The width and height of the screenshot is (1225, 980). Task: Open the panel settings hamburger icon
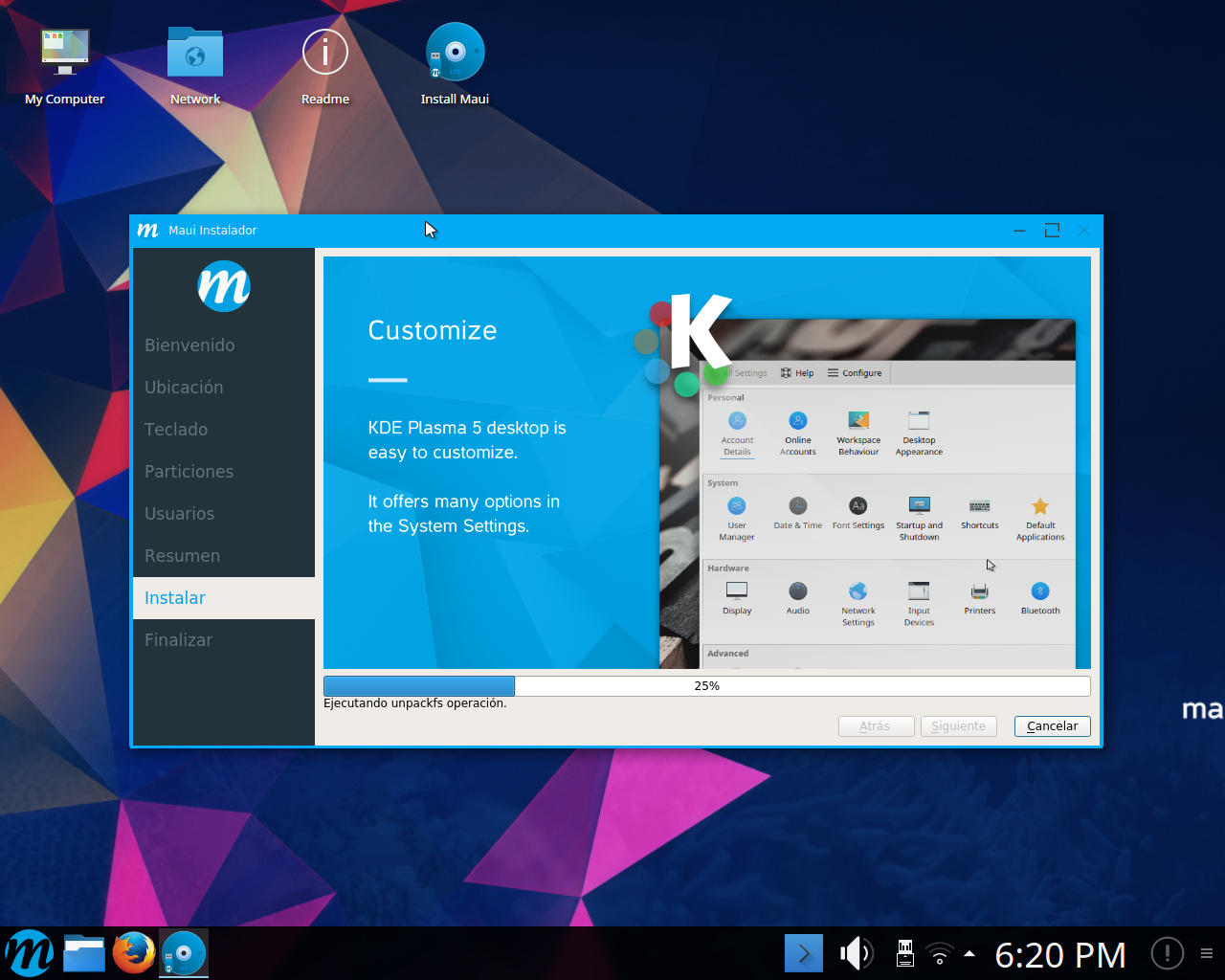click(x=1207, y=953)
